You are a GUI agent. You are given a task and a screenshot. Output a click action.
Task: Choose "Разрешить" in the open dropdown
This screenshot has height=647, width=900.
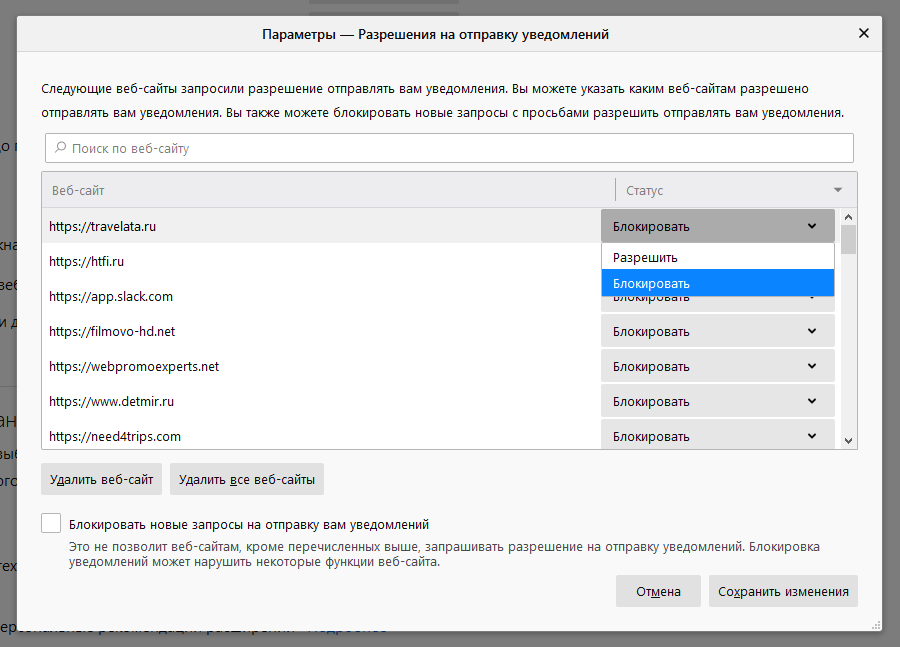(x=717, y=258)
